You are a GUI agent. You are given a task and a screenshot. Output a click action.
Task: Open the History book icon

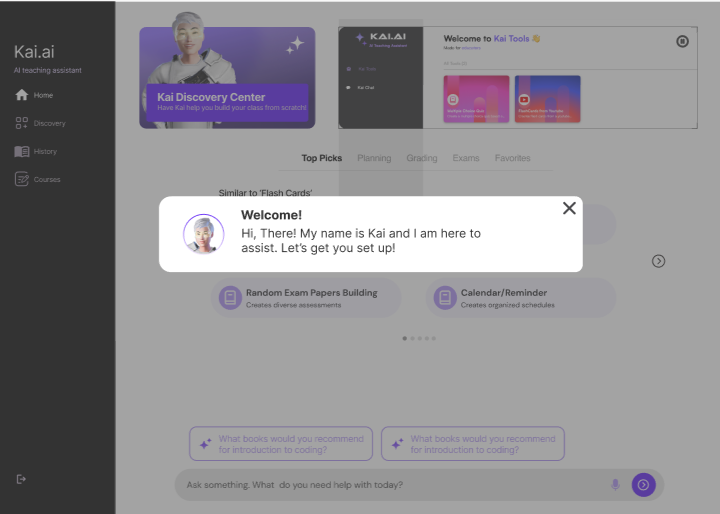click(x=22, y=151)
